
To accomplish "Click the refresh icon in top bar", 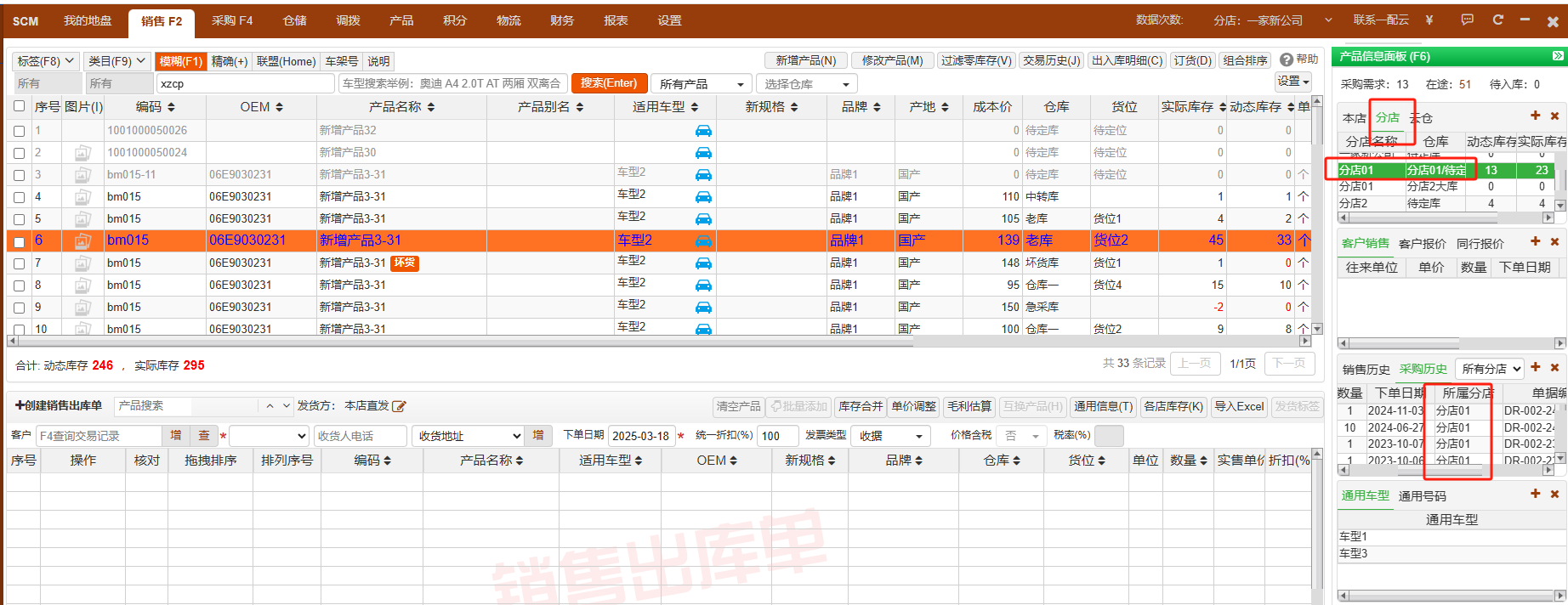I will coord(1497,20).
